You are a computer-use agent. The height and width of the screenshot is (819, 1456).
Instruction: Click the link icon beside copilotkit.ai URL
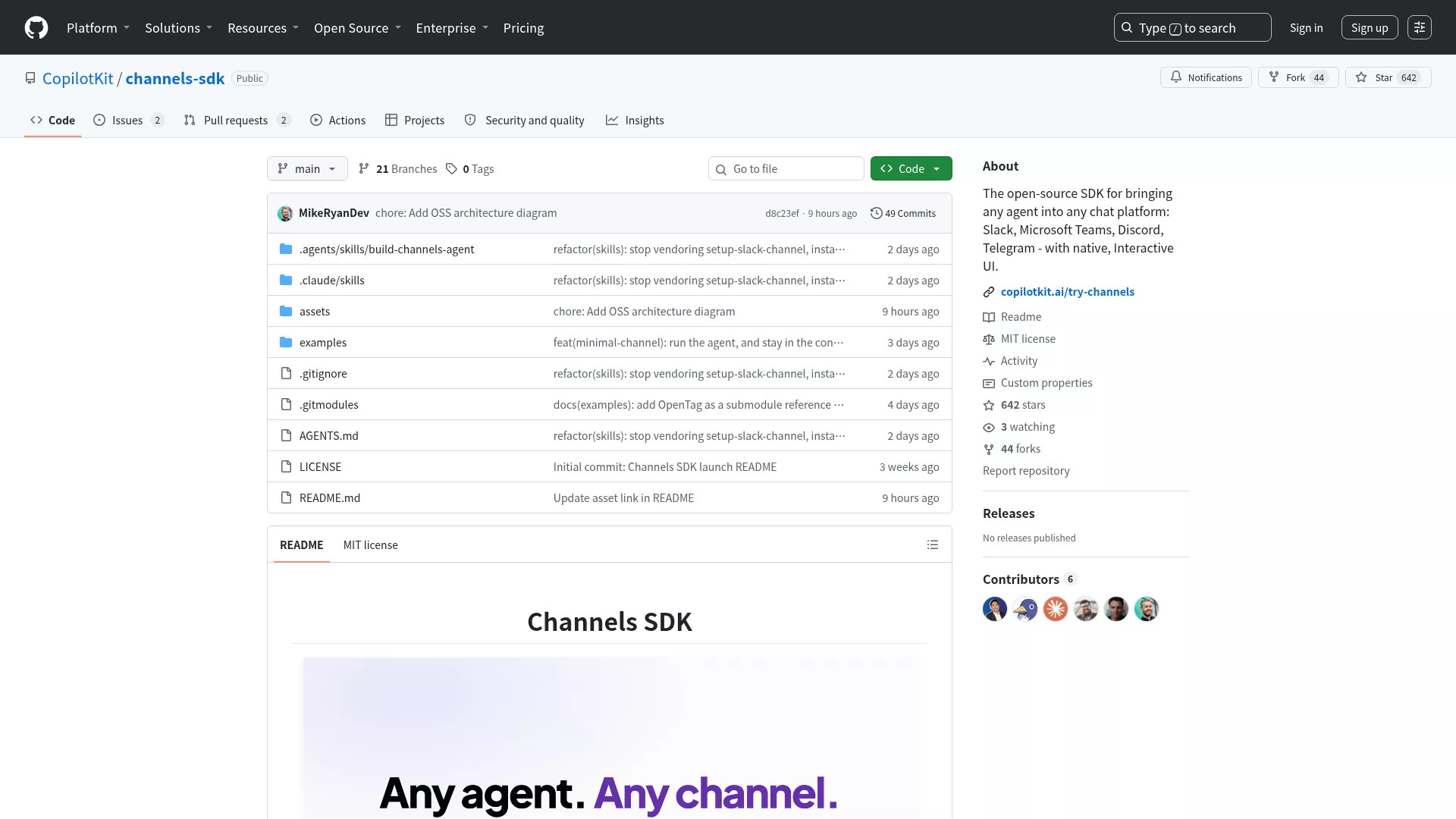click(x=989, y=293)
